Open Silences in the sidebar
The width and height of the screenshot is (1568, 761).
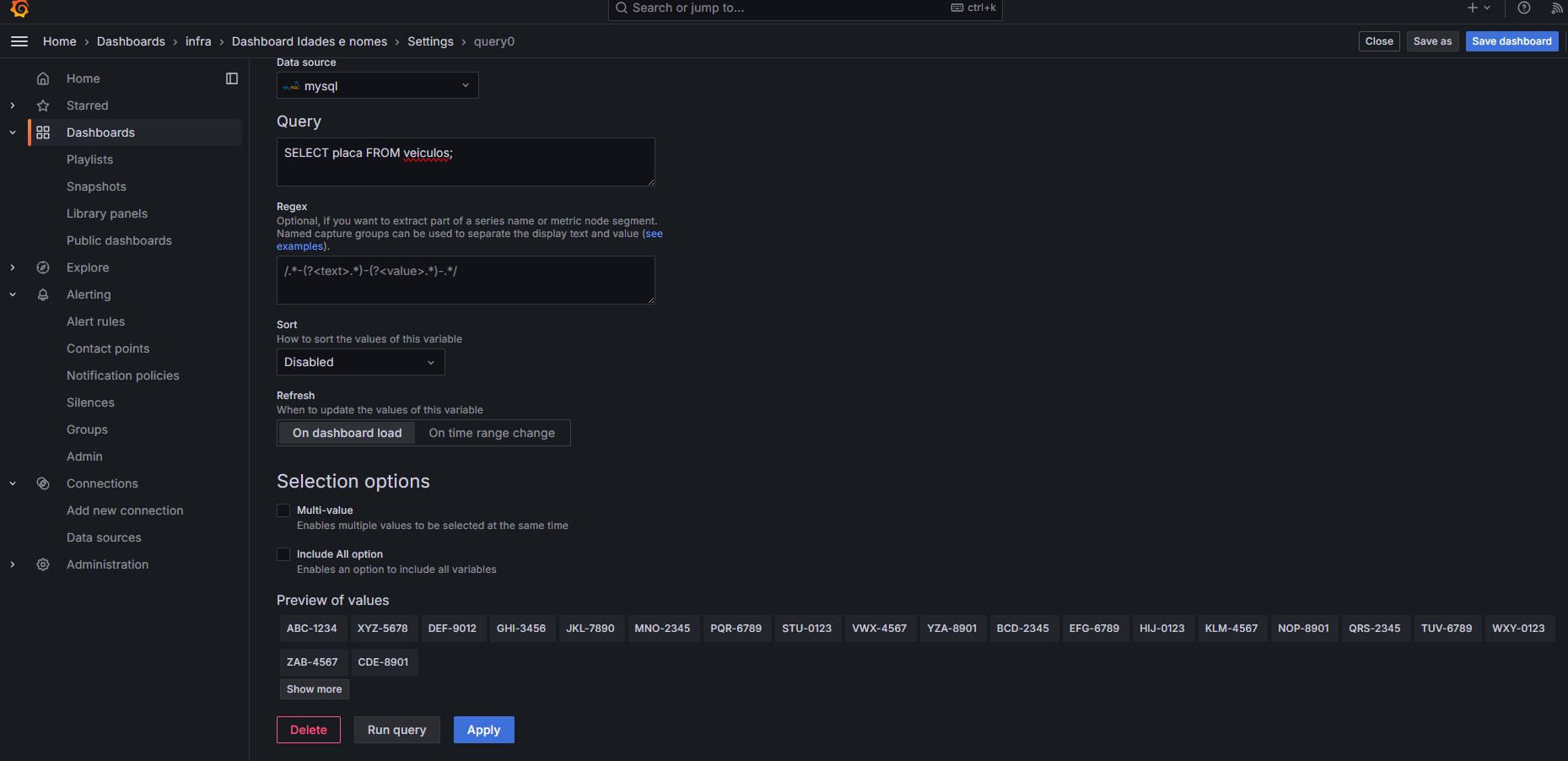click(x=90, y=402)
